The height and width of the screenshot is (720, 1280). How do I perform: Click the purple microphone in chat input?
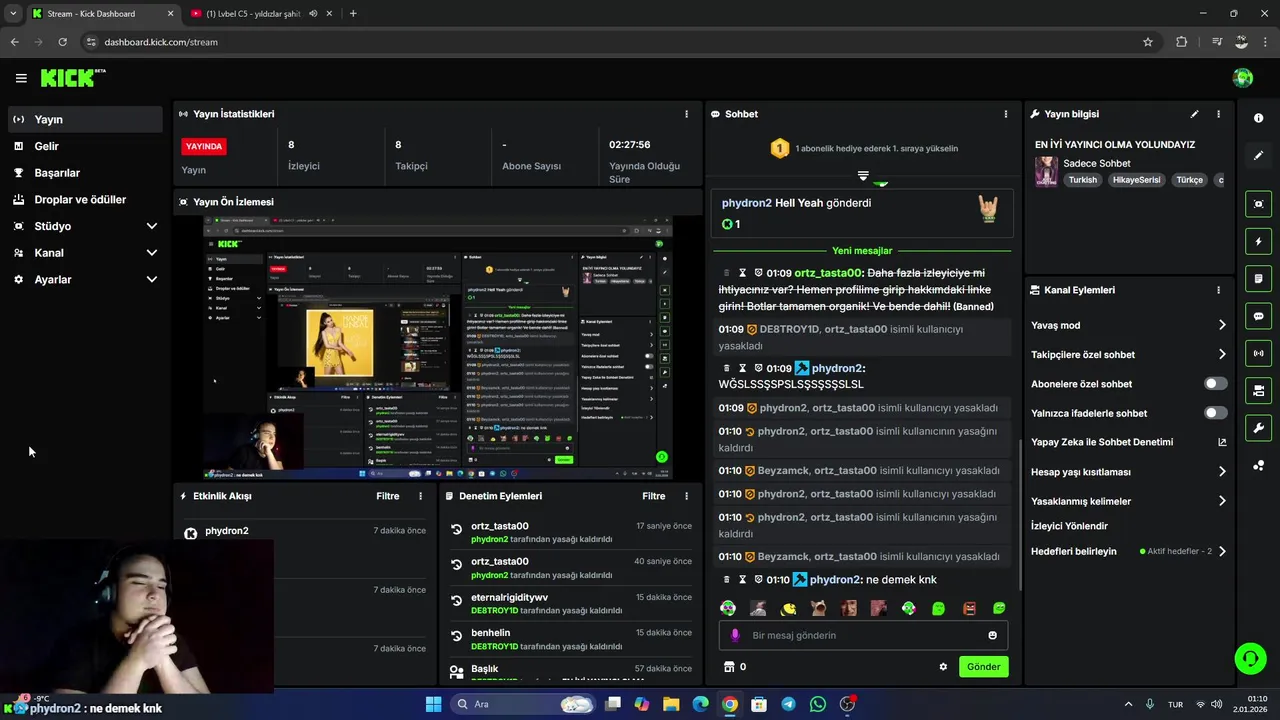pyautogui.click(x=735, y=635)
